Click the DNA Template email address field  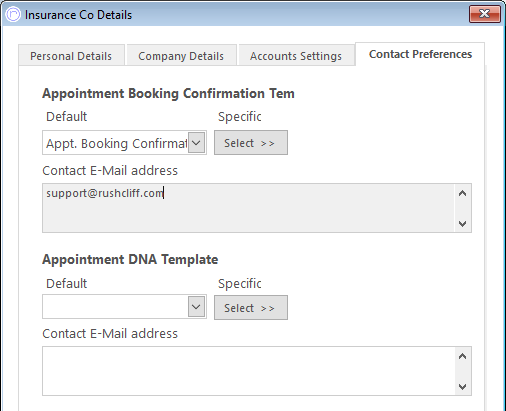248,371
